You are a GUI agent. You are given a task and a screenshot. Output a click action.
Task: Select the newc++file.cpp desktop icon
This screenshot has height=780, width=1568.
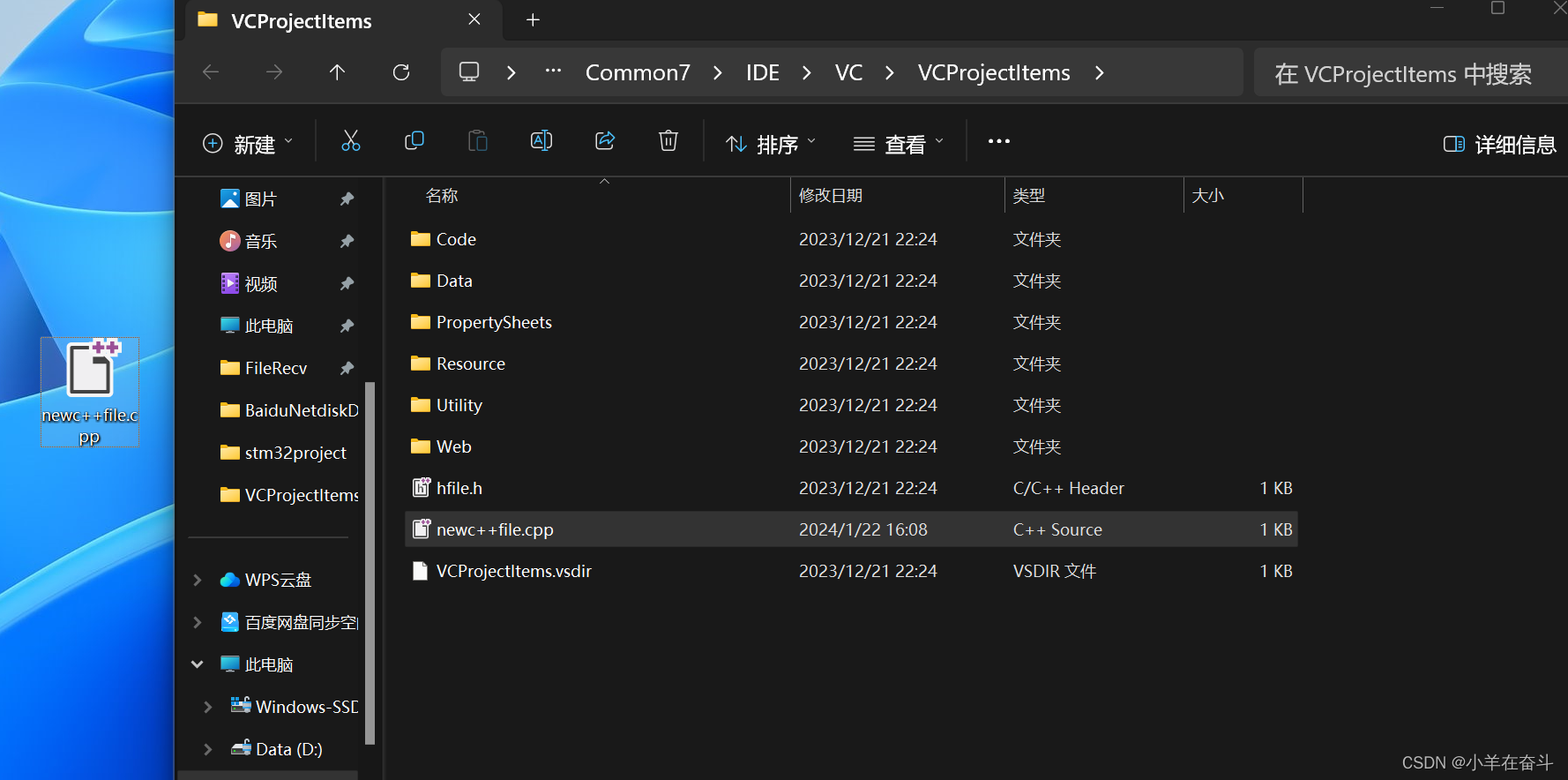(x=90, y=392)
